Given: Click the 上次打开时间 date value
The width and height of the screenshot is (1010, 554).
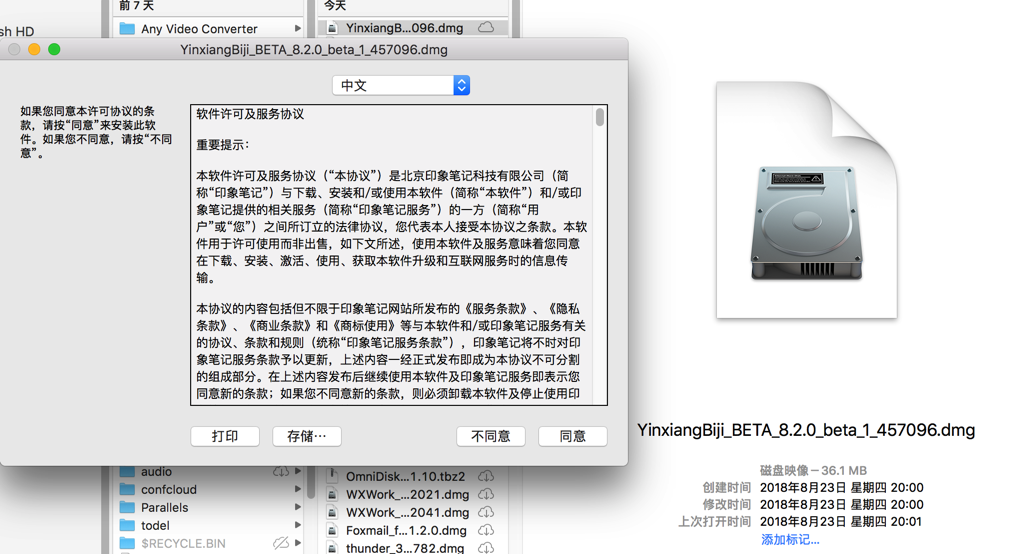Looking at the screenshot, I should [x=841, y=521].
